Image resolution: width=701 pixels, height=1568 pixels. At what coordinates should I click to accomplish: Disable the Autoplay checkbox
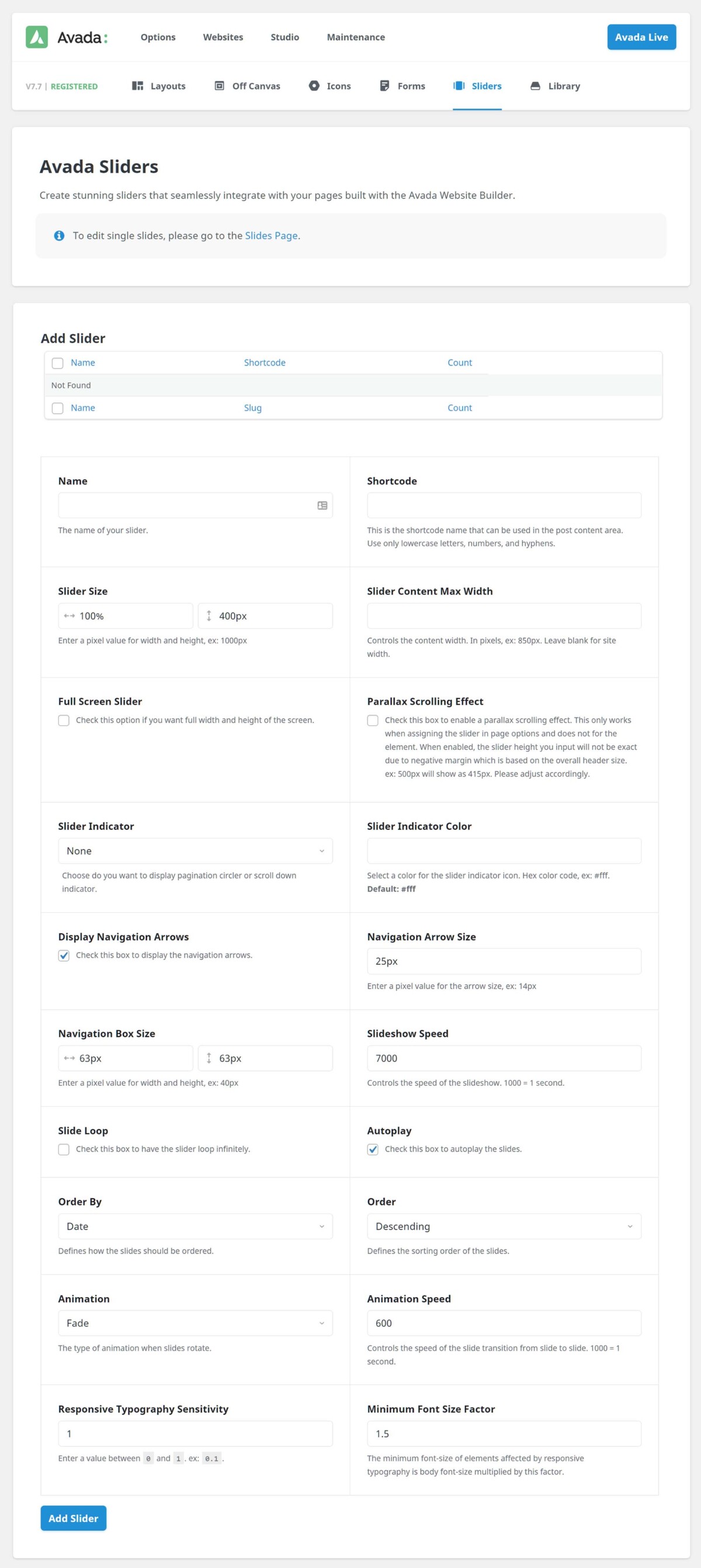pyautogui.click(x=373, y=1149)
